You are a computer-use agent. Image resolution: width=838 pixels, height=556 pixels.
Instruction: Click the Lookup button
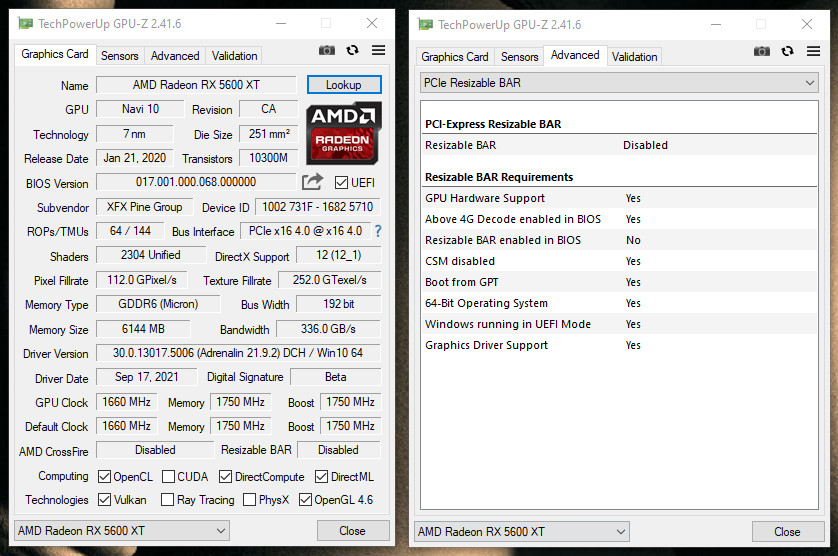pos(344,85)
